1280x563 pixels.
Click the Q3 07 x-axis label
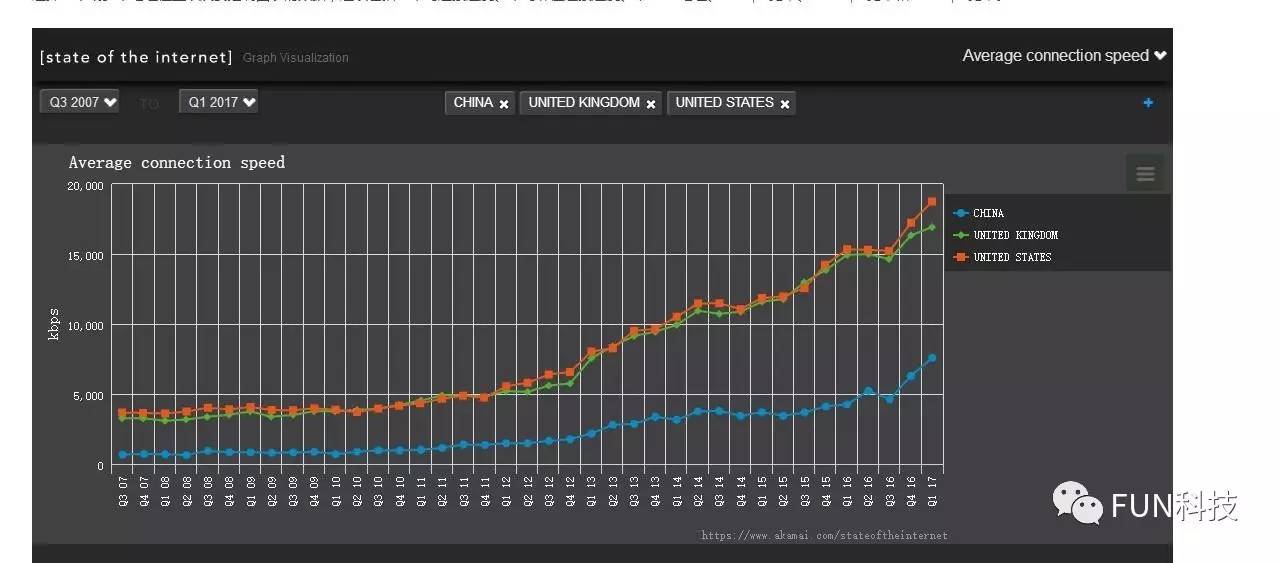point(123,491)
